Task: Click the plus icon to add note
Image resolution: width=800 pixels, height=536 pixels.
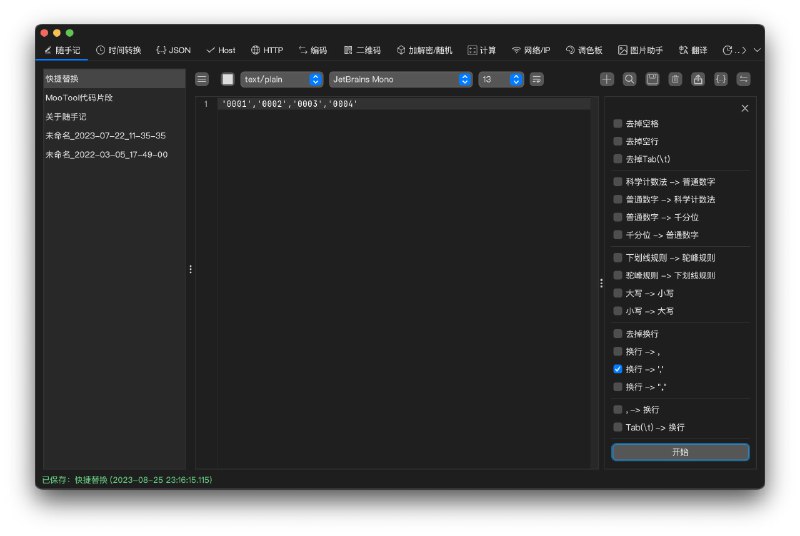Action: (607, 79)
